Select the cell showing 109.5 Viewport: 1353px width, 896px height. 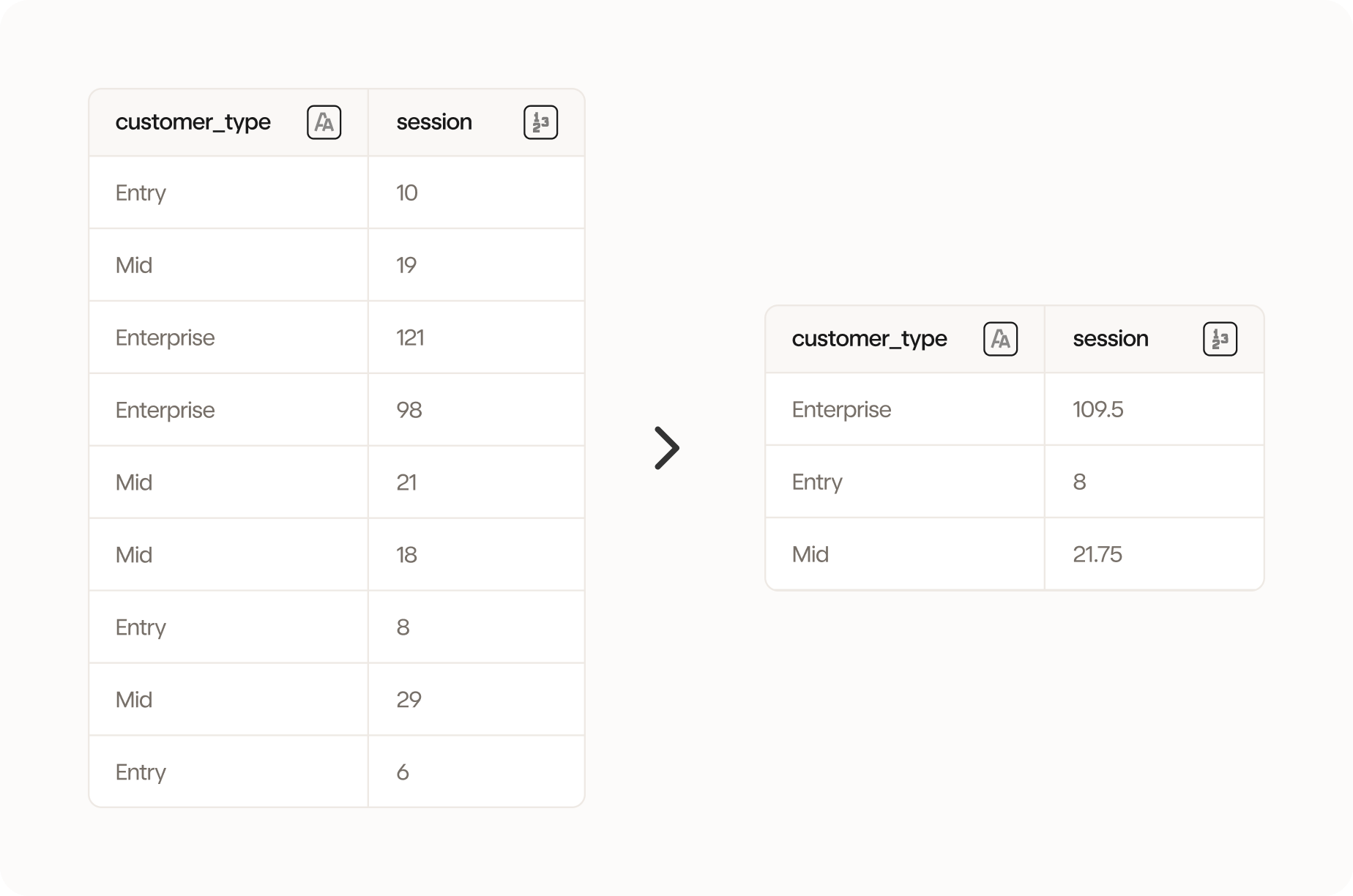1097,409
